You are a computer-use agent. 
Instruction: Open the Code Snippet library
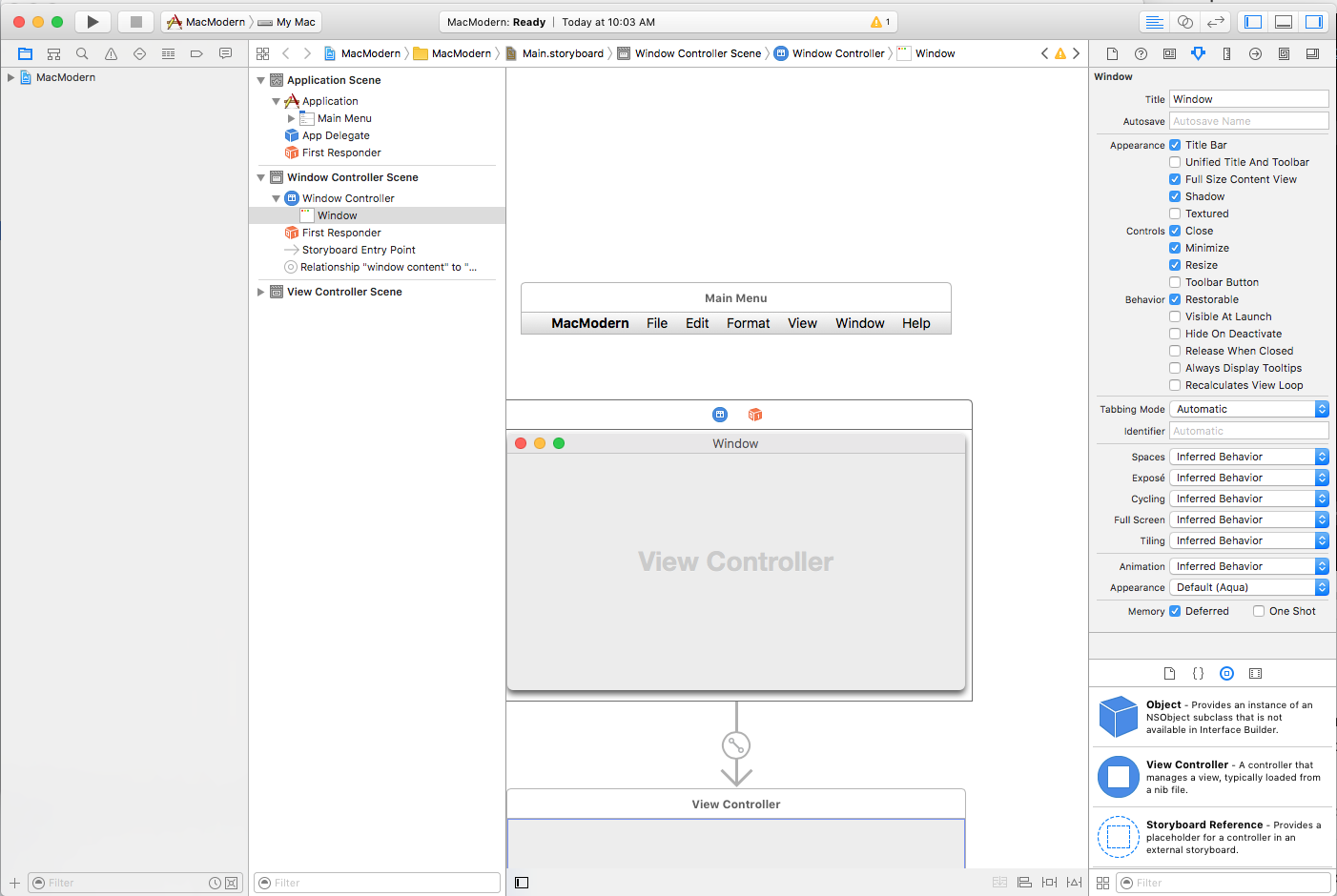click(1198, 673)
